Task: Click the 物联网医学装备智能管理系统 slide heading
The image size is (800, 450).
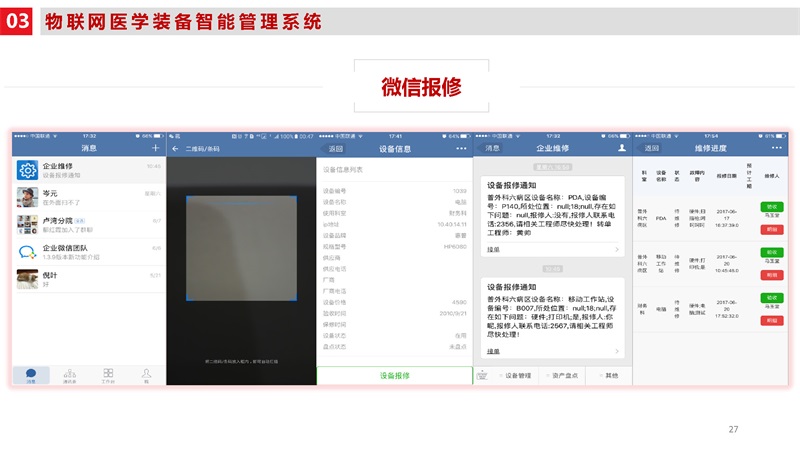Action: [x=183, y=21]
